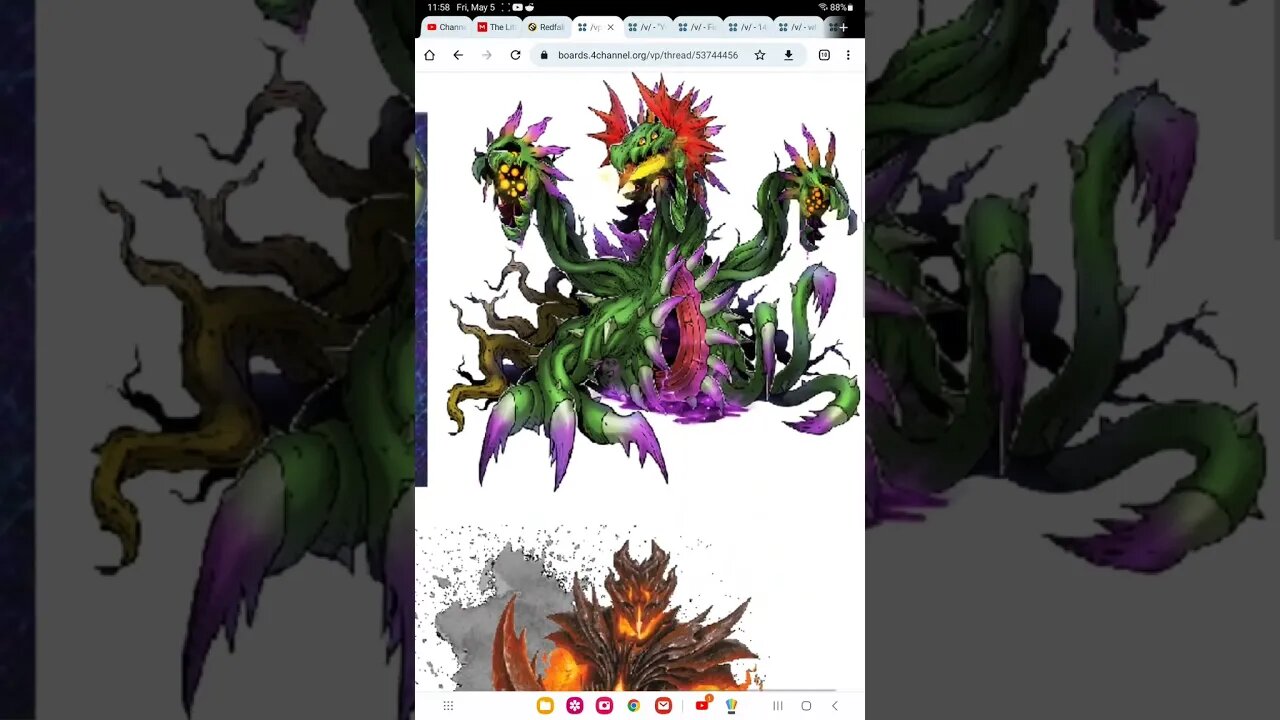1280x720 pixels.
Task: Tap the Reddit notification icon in status bar
Action: (529, 7)
